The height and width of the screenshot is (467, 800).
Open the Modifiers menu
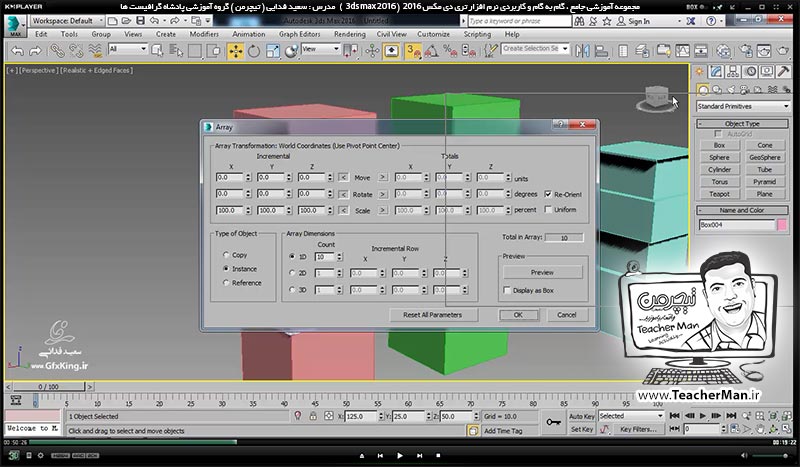click(204, 34)
